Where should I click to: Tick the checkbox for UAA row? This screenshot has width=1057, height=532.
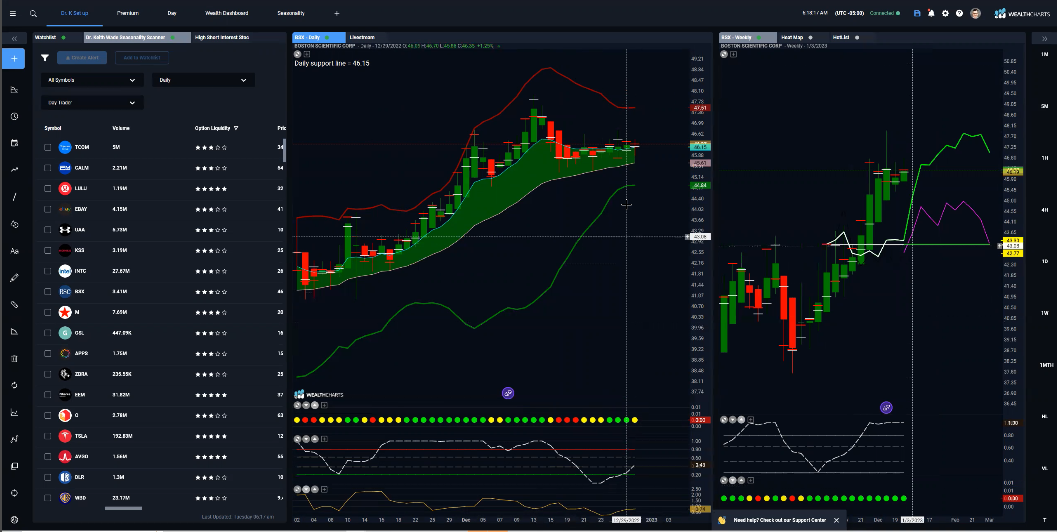click(47, 229)
